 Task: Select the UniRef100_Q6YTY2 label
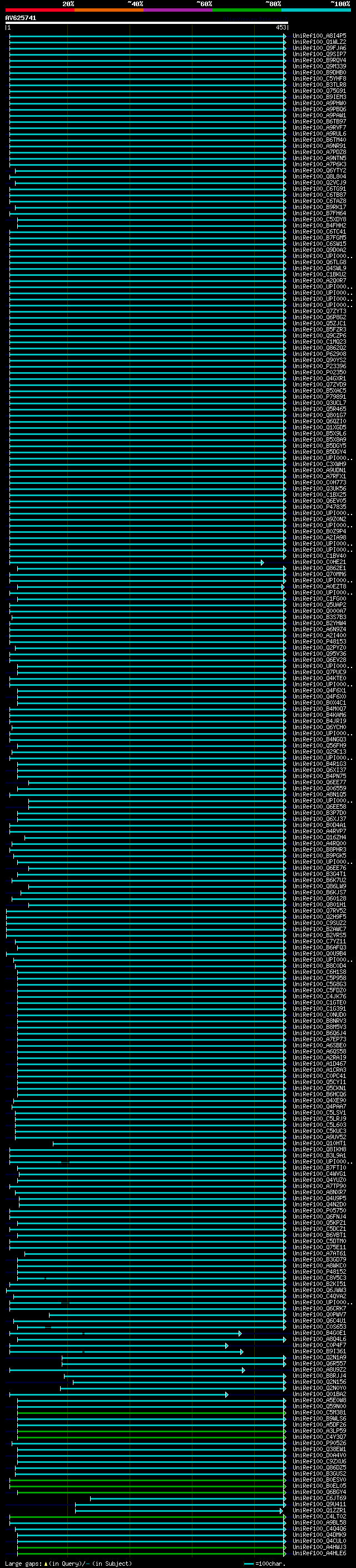coord(319,170)
